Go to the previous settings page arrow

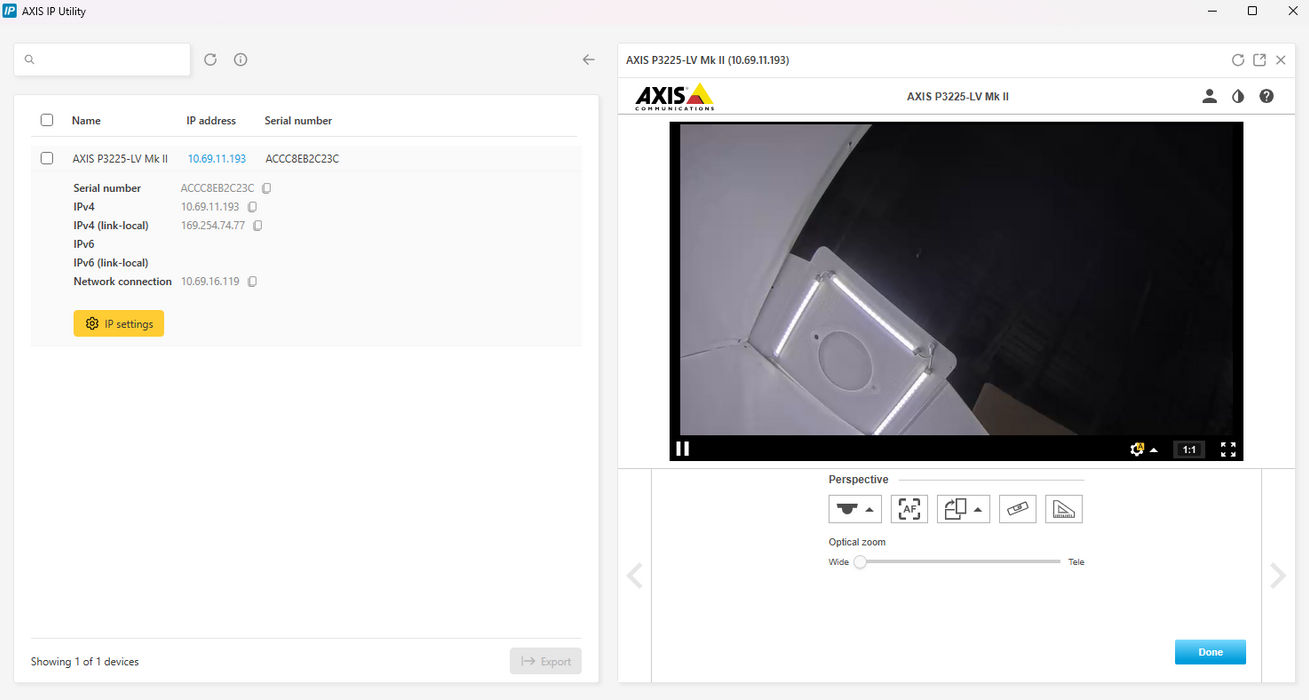tap(634, 575)
